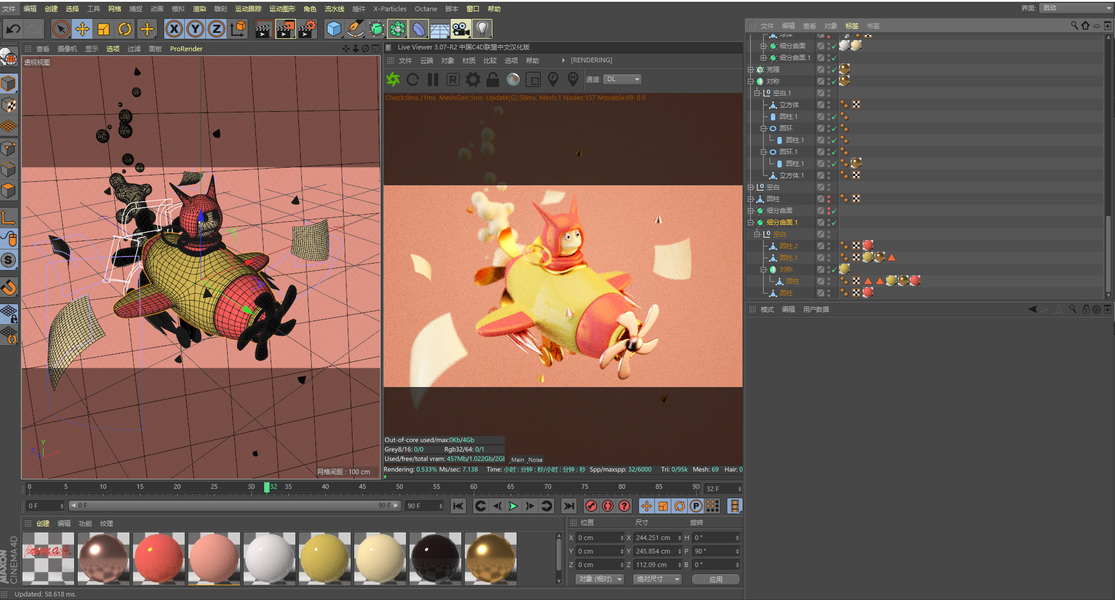Image resolution: width=1115 pixels, height=600 pixels.
Task: Expand the 圆环 torus object
Action: (764, 129)
